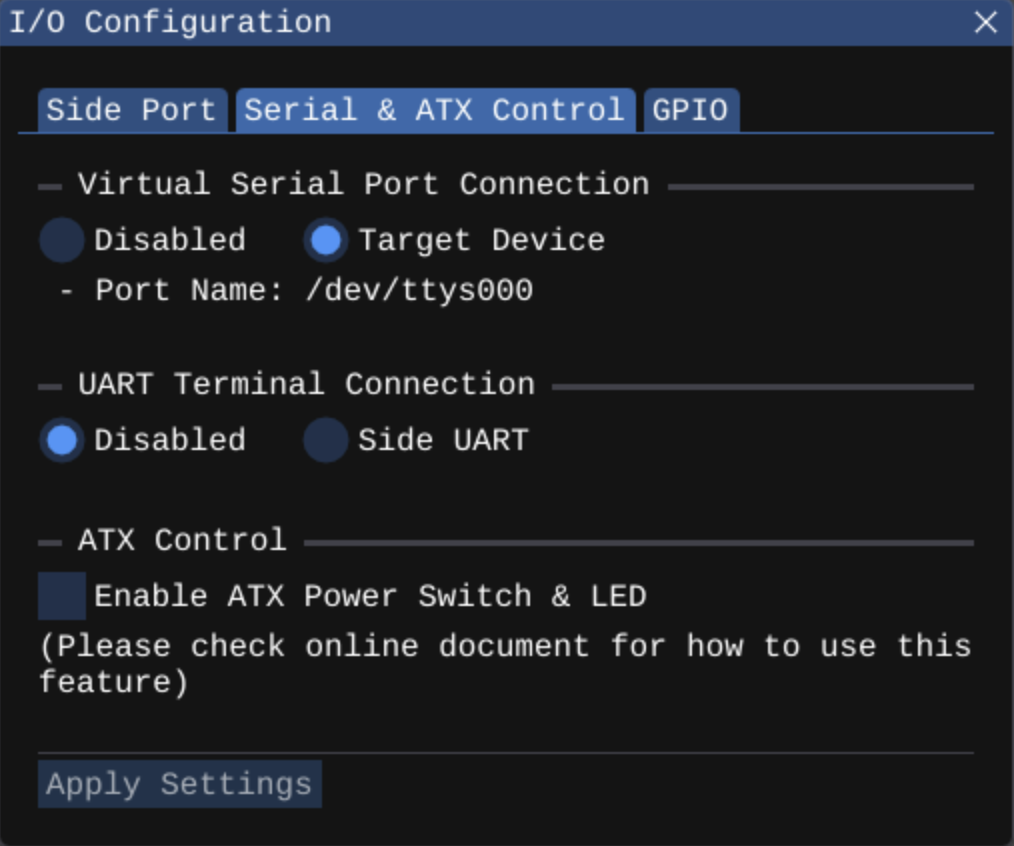The height and width of the screenshot is (846, 1014).
Task: Click the online document help note
Action: (x=504, y=664)
